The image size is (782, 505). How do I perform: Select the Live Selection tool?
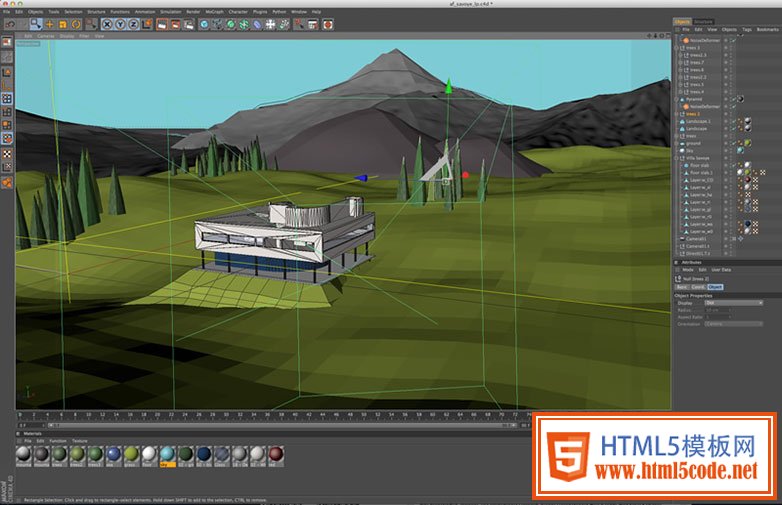point(36,24)
